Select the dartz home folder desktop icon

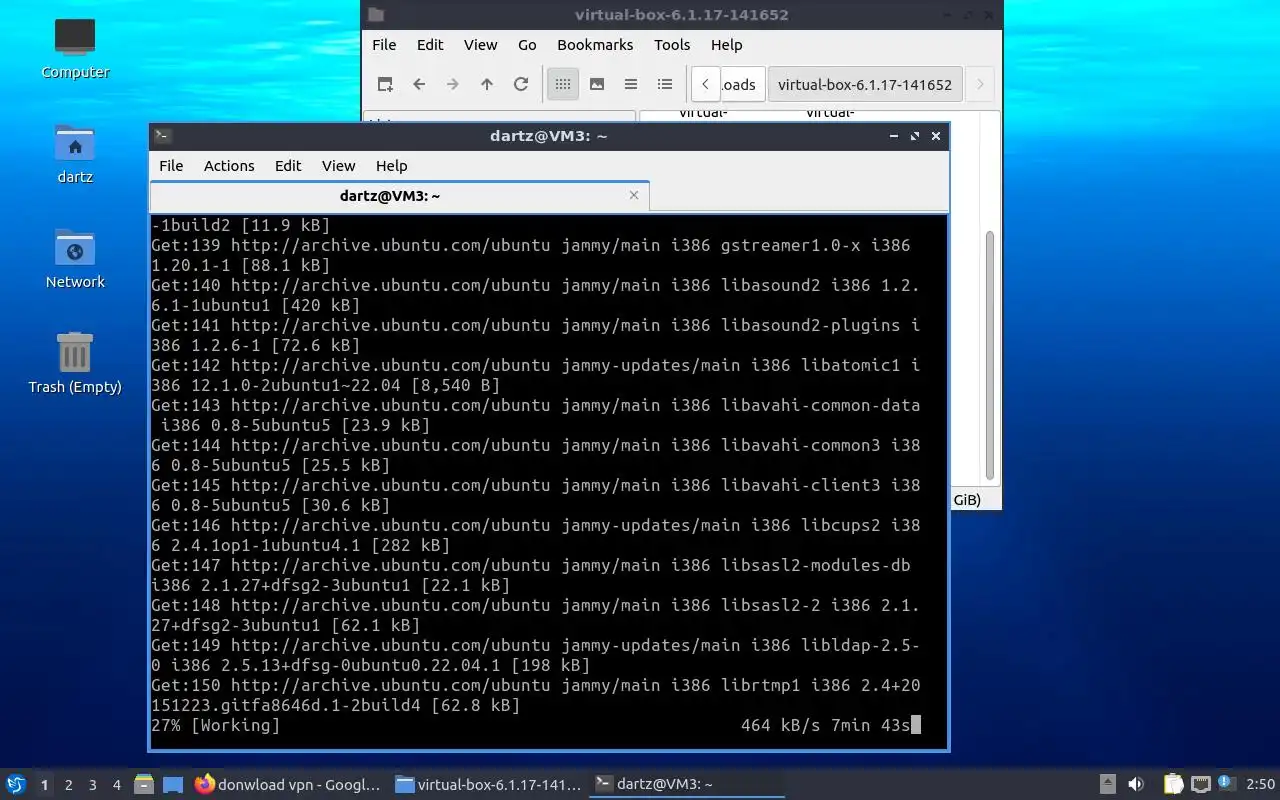coord(75,154)
